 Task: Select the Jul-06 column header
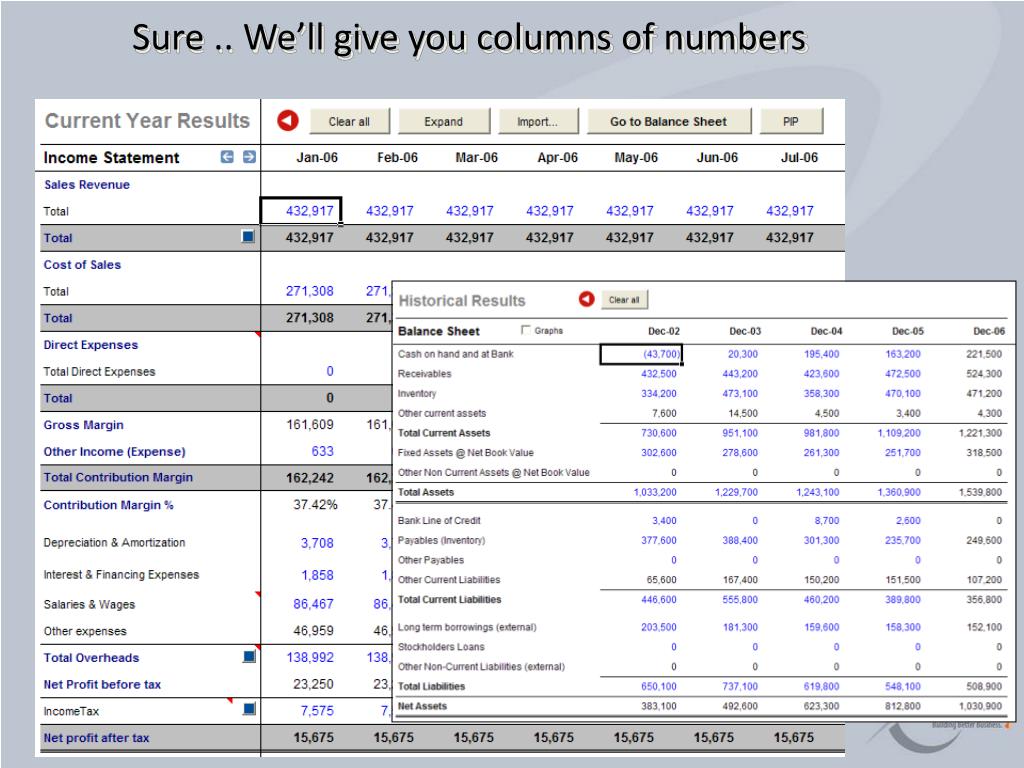pyautogui.click(x=799, y=157)
